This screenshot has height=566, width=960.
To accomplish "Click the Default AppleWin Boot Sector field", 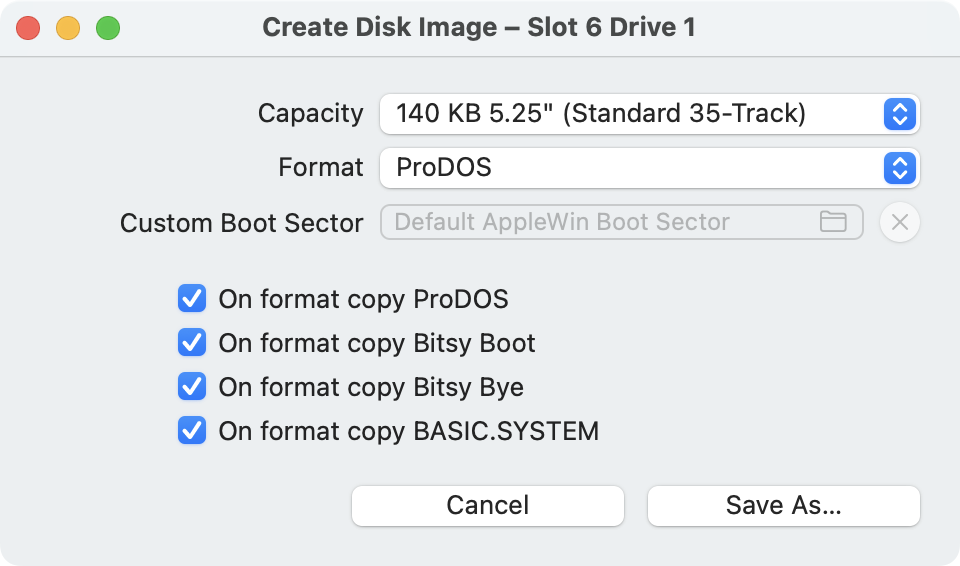I will point(621,222).
